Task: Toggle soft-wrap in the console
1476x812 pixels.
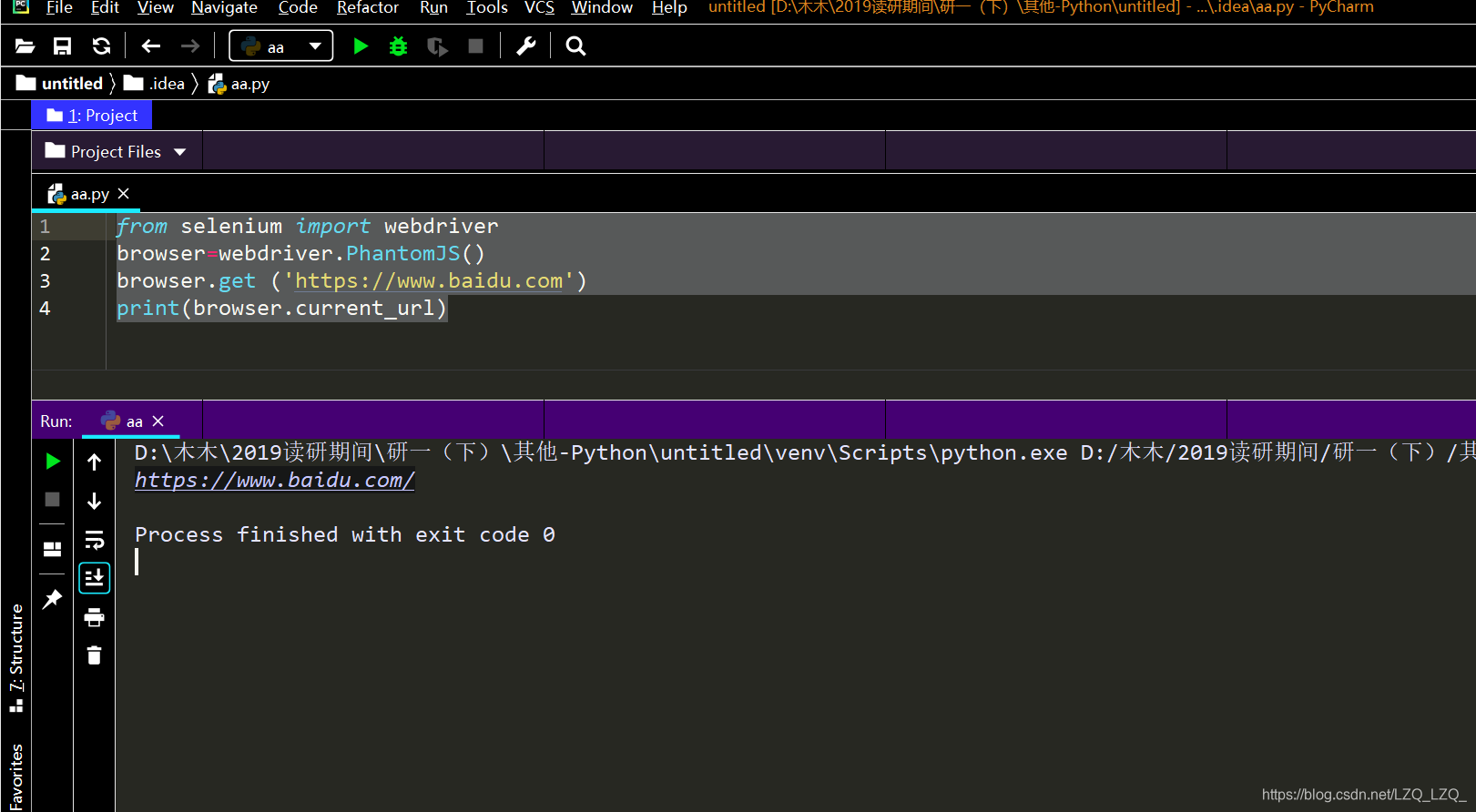Action: click(x=95, y=540)
